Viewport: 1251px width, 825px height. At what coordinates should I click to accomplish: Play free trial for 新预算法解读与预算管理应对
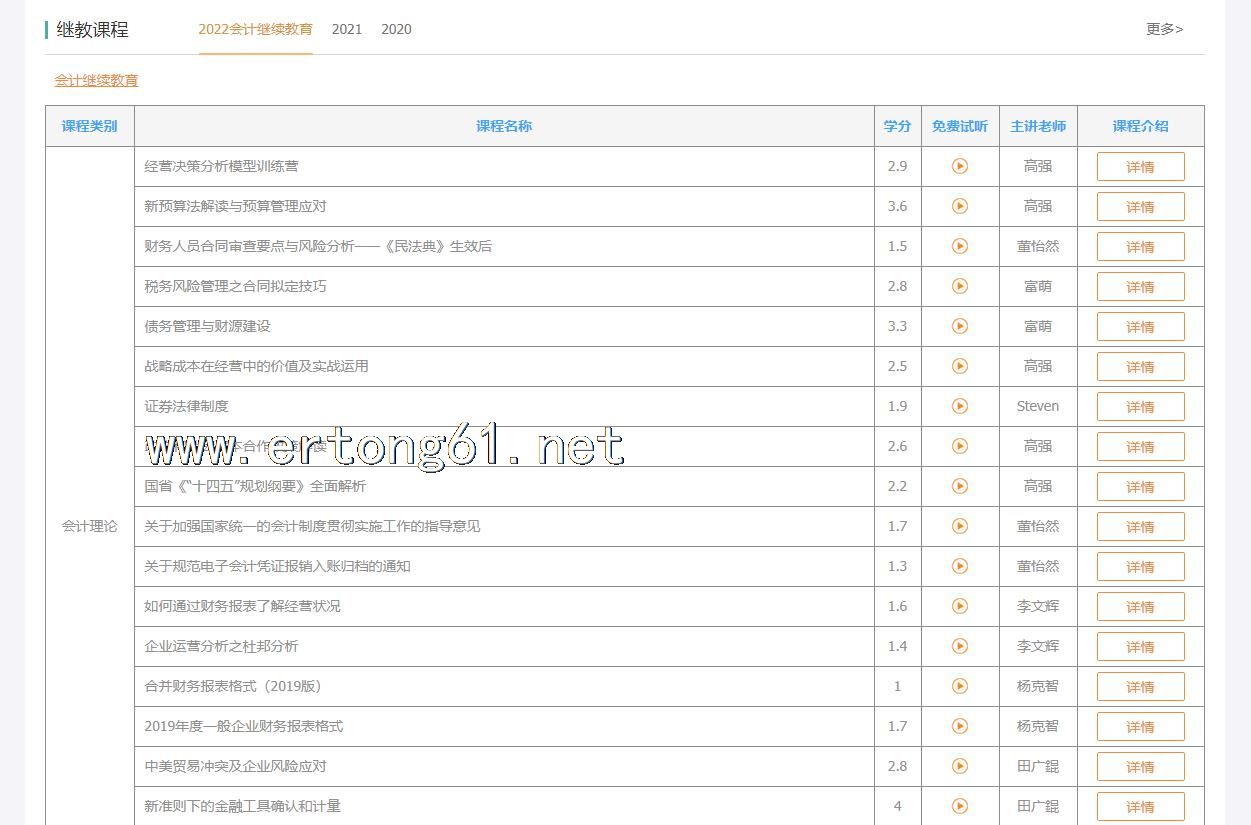959,206
